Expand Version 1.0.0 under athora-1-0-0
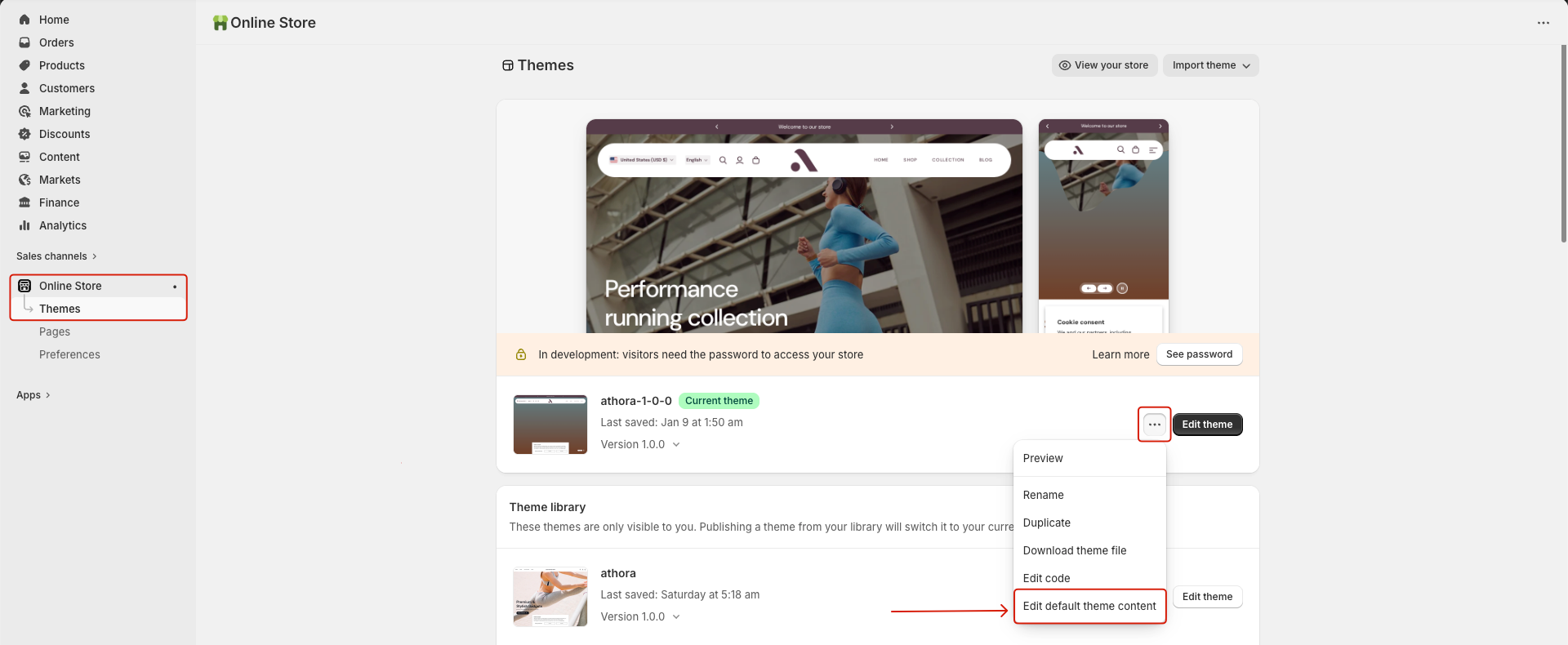The image size is (1568, 645). tap(640, 445)
